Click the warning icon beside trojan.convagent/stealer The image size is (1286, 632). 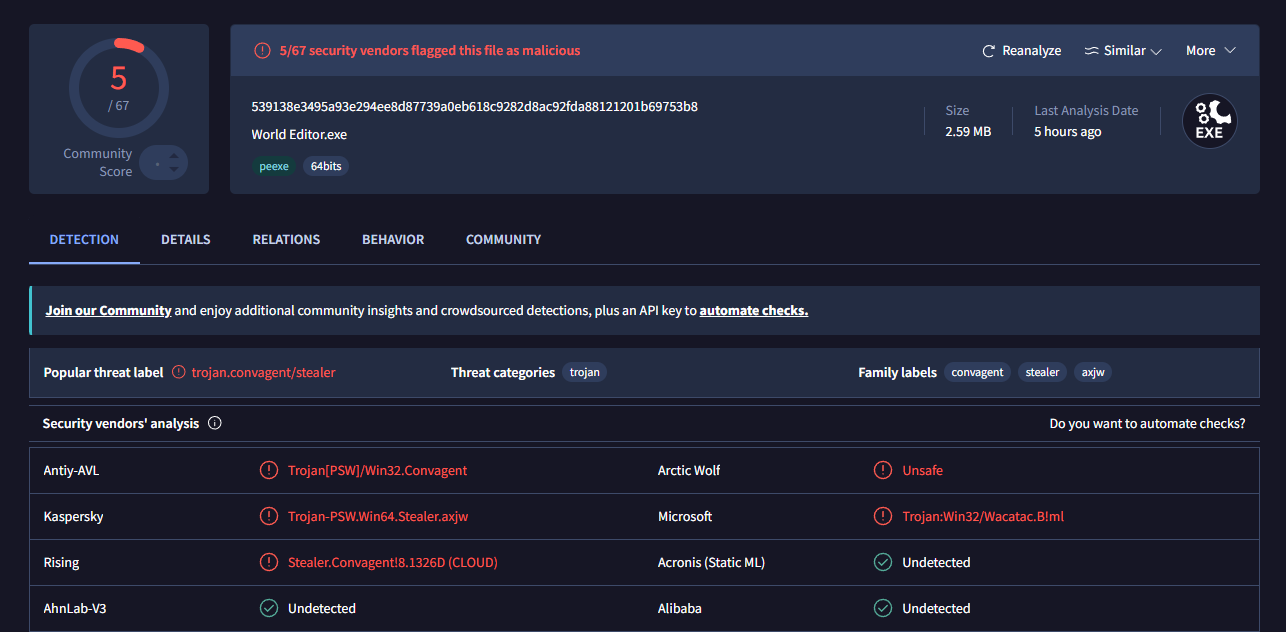(x=179, y=372)
